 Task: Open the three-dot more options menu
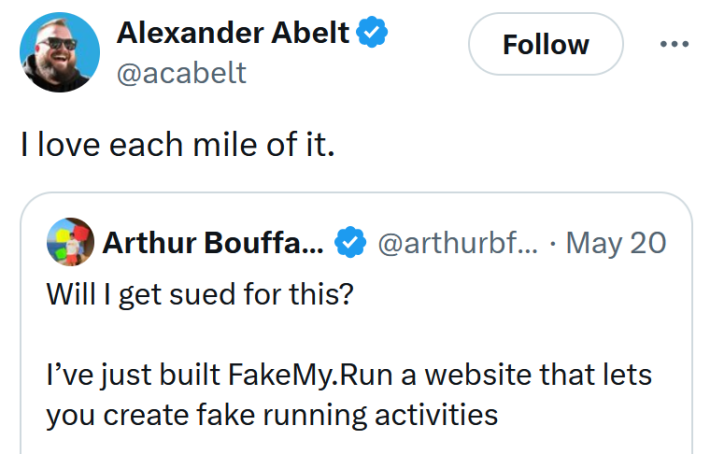(x=673, y=45)
